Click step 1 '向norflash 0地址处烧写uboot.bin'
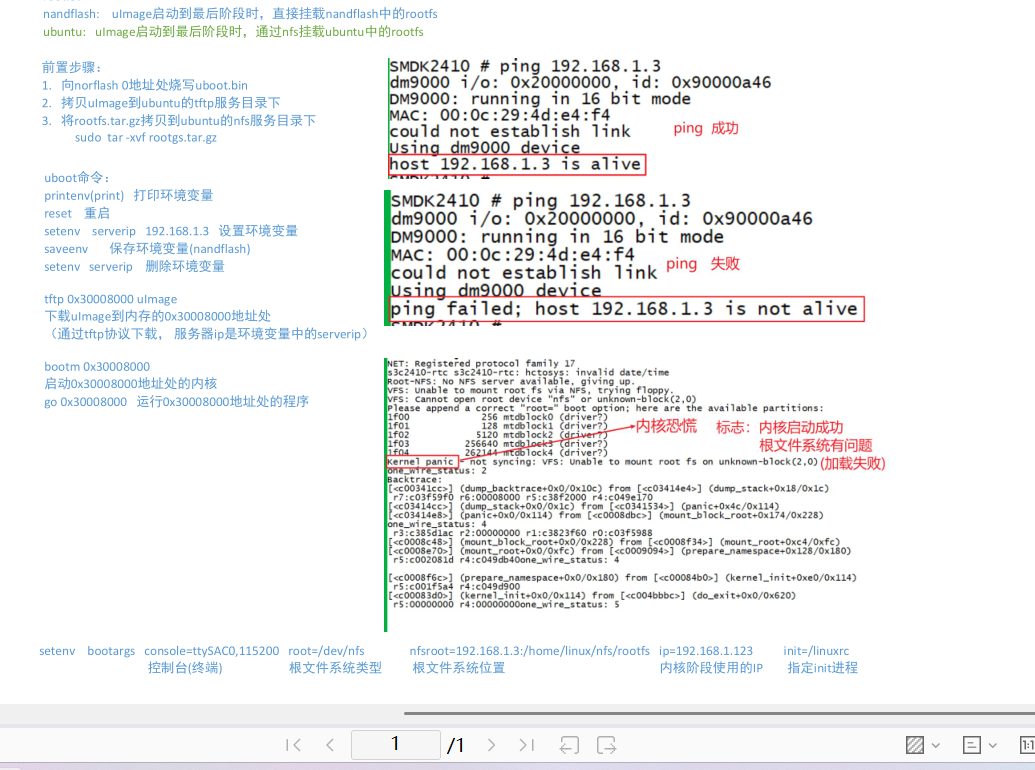The image size is (1035, 770). [154, 85]
